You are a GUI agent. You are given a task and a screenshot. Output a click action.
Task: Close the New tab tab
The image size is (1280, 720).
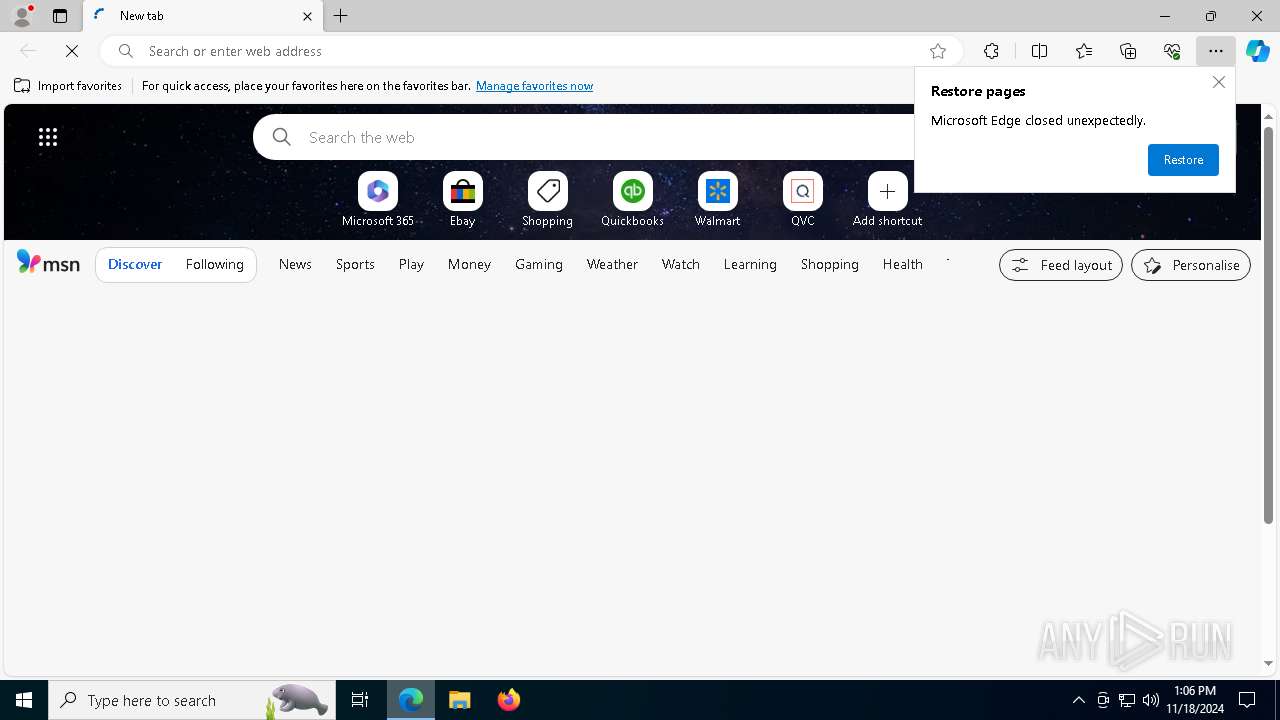click(307, 16)
